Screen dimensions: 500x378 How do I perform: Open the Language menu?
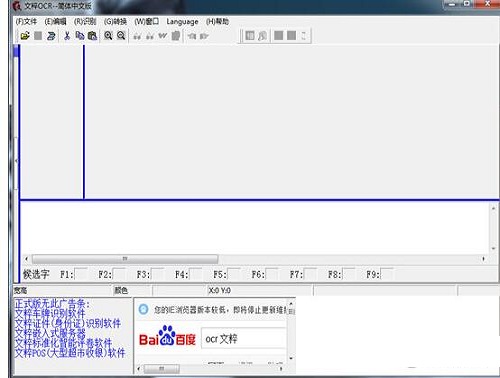[182, 22]
